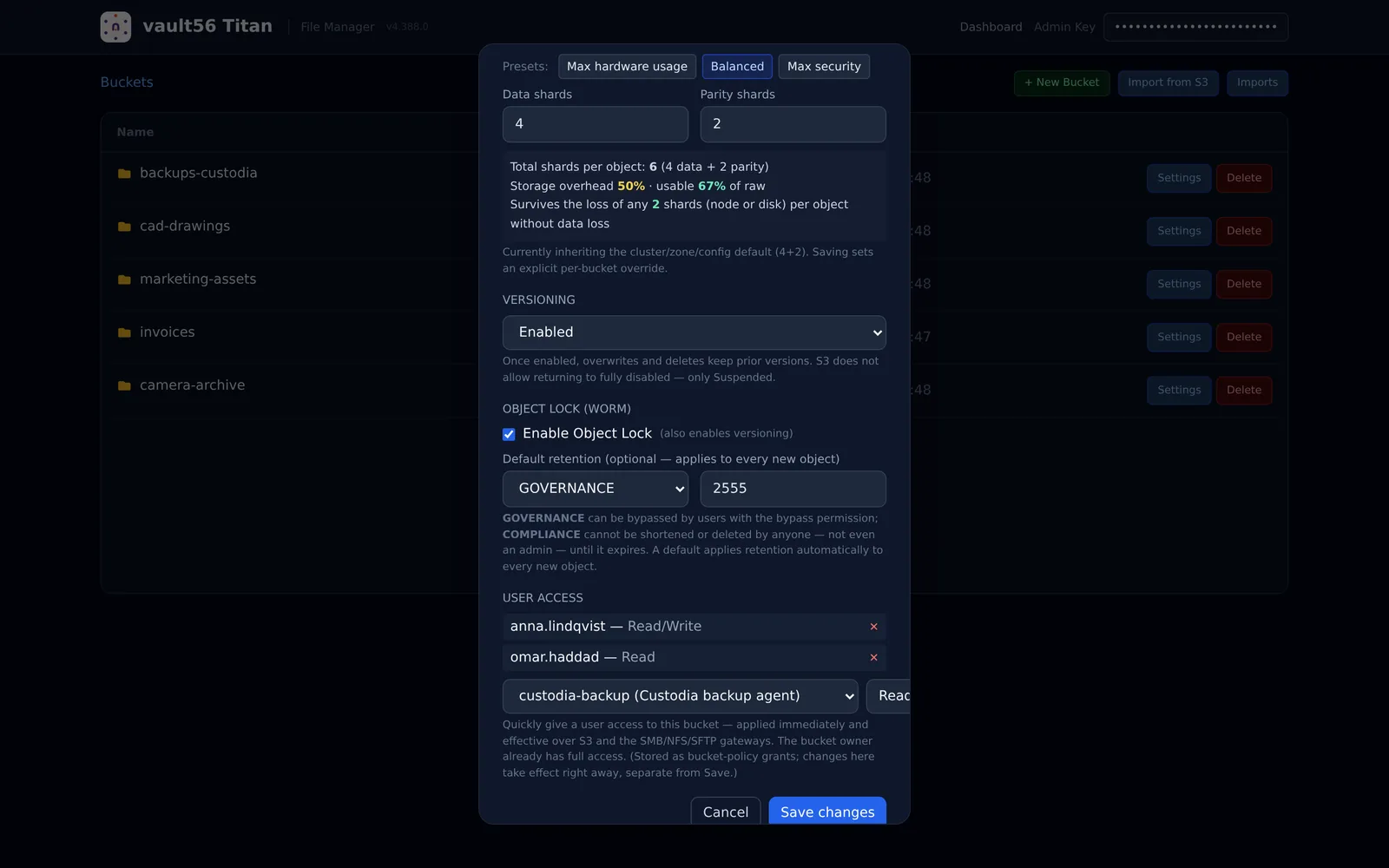Click the marketing-assets folder icon
The image size is (1389, 868).
[x=124, y=279]
